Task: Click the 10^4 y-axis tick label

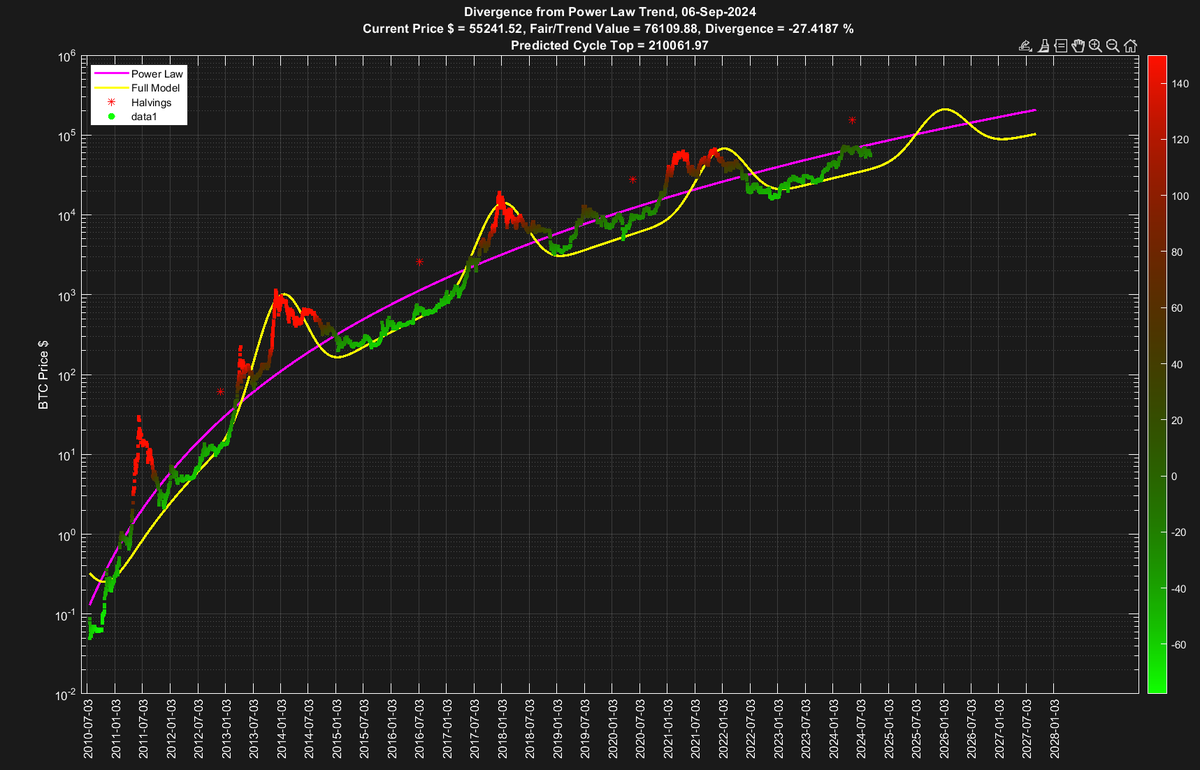Action: tap(66, 216)
